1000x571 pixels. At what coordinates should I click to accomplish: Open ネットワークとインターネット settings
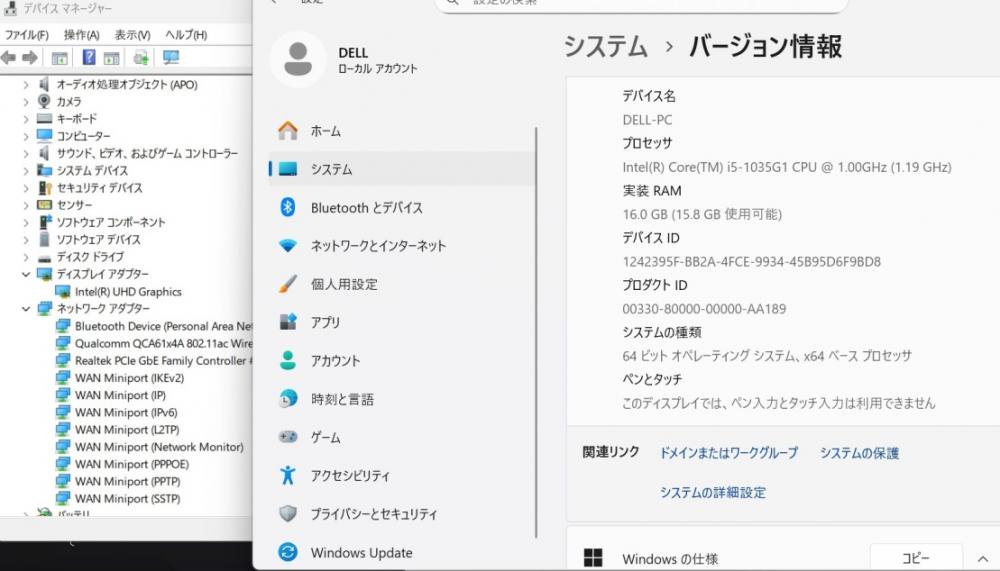[402, 246]
